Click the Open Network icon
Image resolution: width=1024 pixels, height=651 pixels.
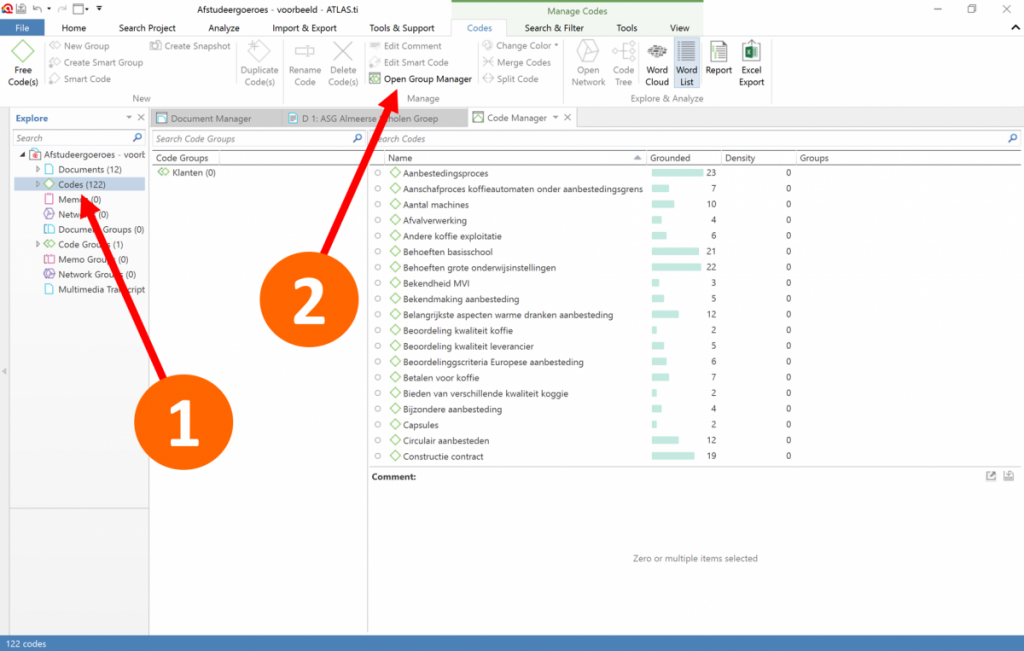pyautogui.click(x=588, y=62)
